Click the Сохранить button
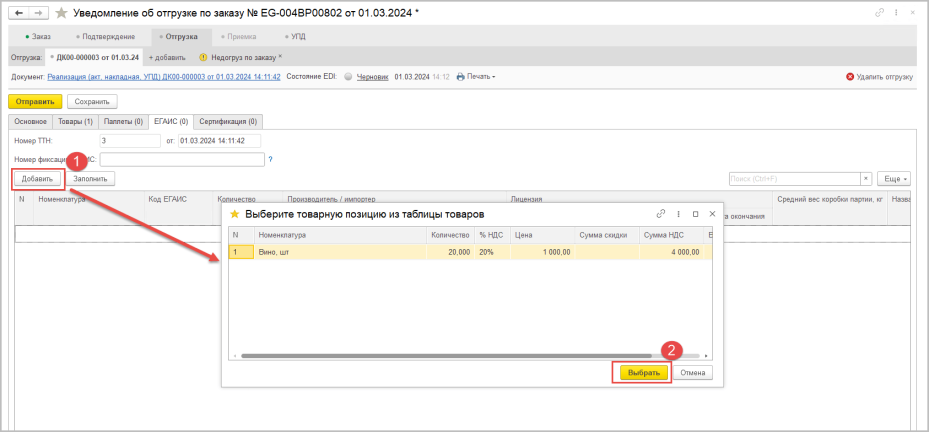Viewport: 929px width, 432px height. pos(92,101)
